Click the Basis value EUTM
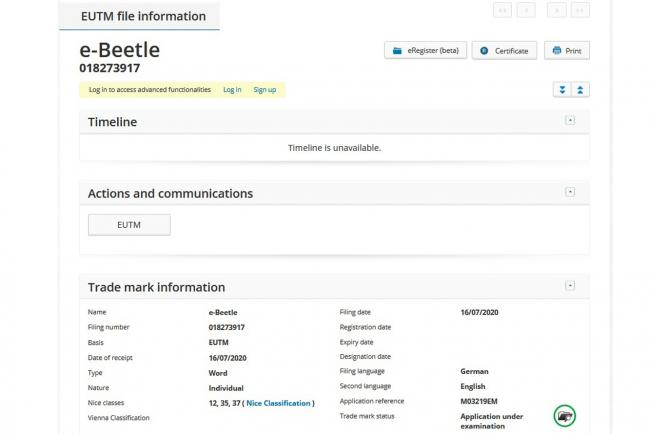Screen dimensions: 650x434 (x=218, y=342)
